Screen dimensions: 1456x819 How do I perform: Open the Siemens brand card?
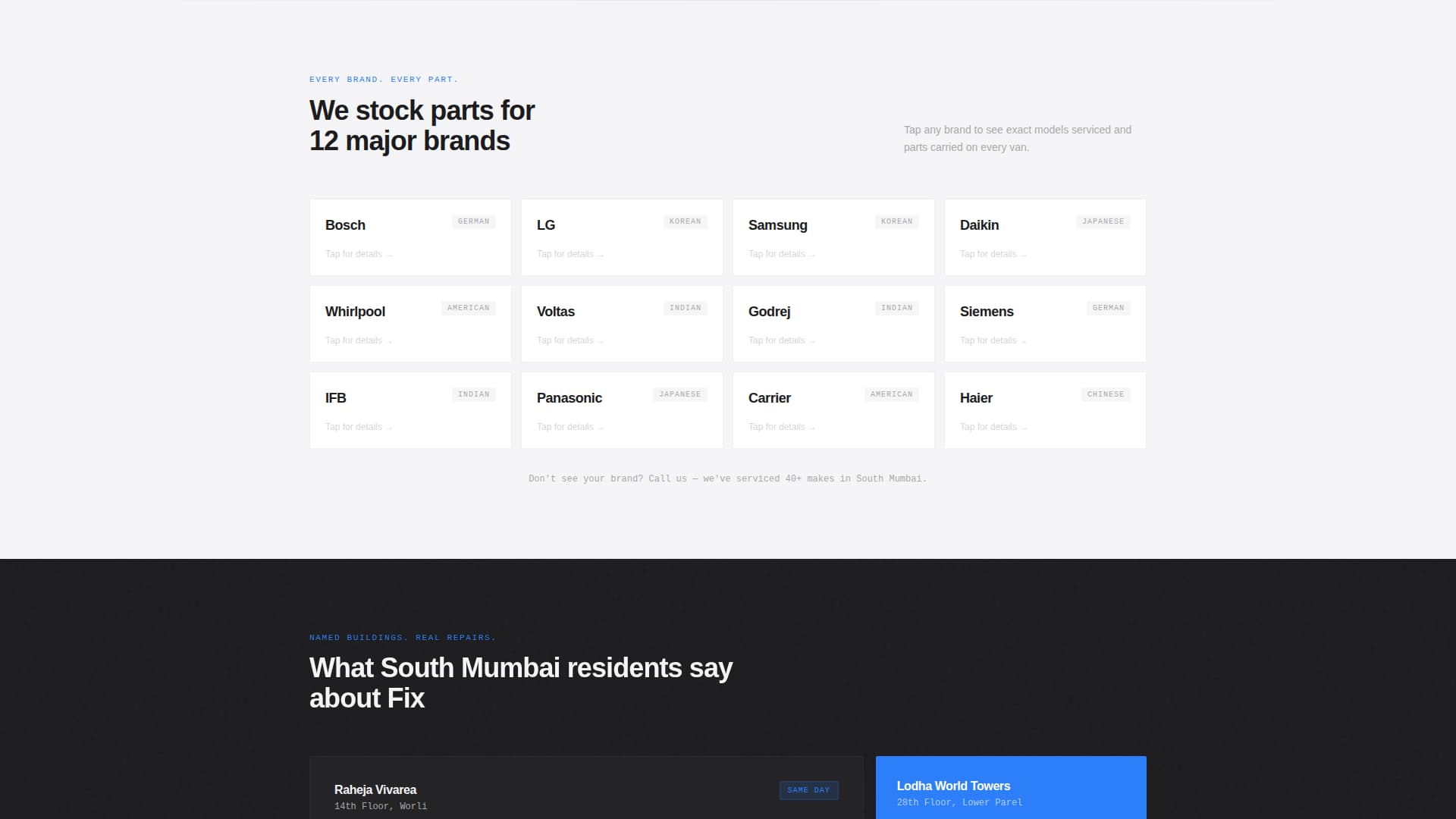click(x=1045, y=324)
